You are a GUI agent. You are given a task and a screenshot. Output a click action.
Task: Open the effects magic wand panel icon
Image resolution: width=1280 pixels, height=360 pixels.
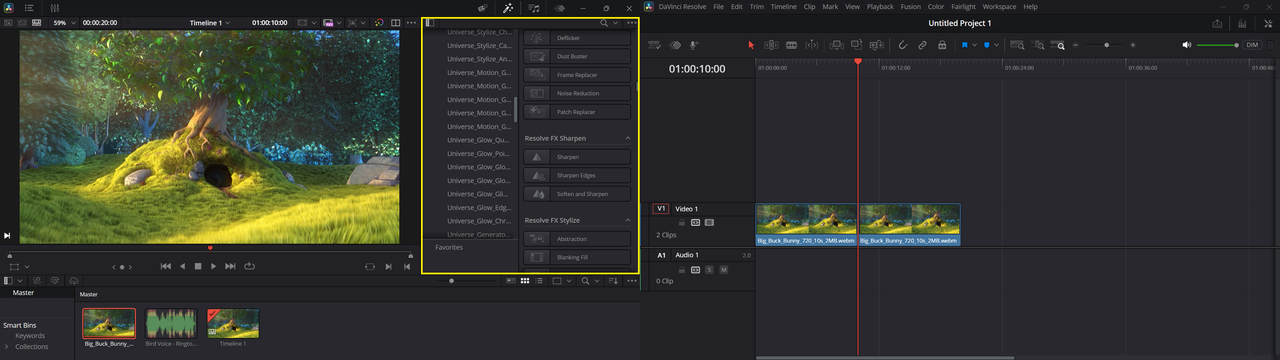coord(509,8)
